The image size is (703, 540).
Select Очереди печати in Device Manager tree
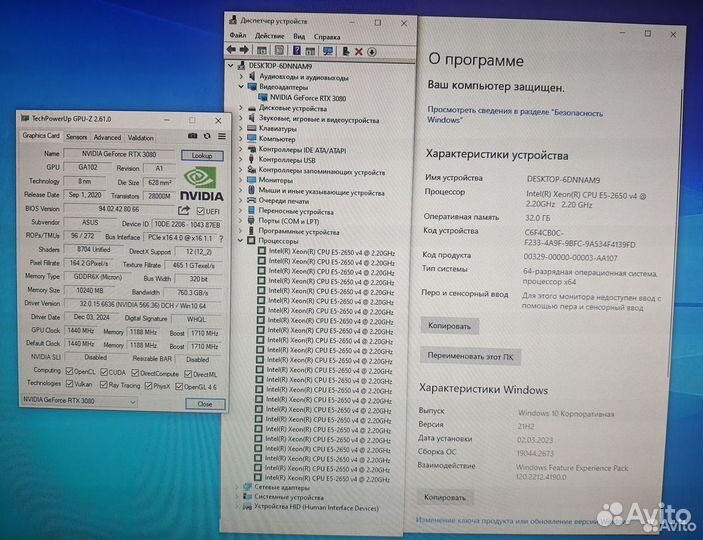(x=284, y=201)
